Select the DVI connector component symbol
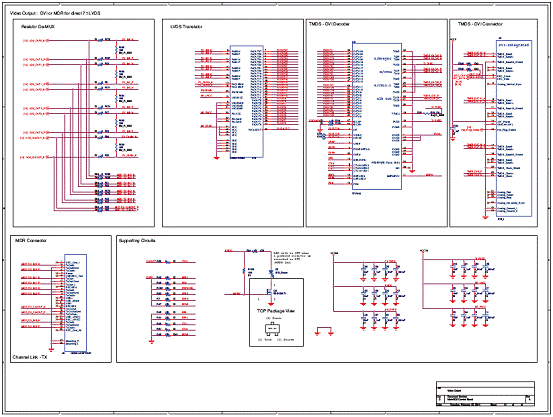Image resolution: width=553 pixels, height=417 pixels. coord(514,128)
